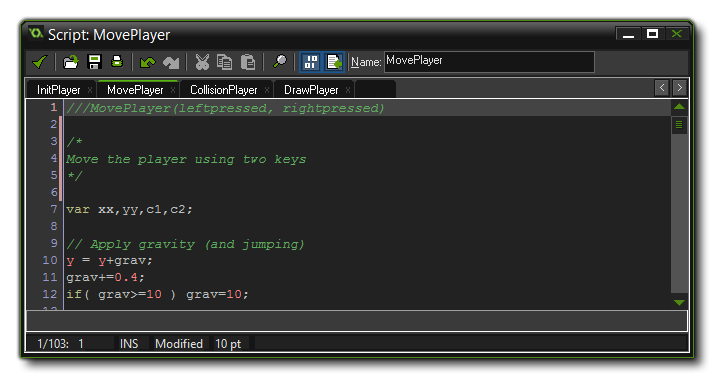Click the INS status bar indicator

point(129,344)
